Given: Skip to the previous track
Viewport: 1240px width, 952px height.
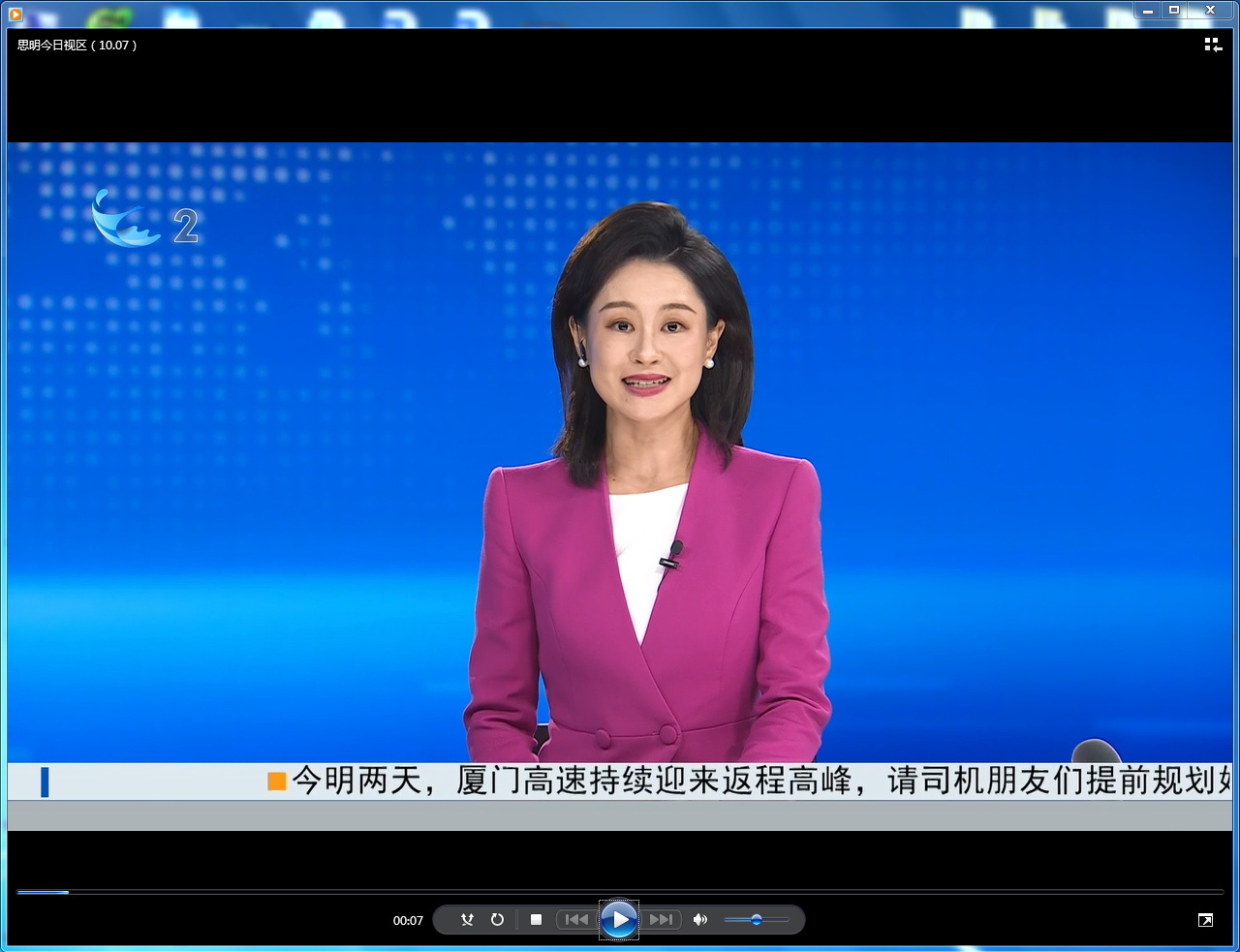Looking at the screenshot, I should (x=576, y=920).
